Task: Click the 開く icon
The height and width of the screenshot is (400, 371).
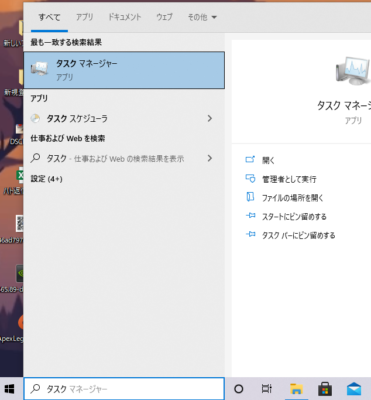Action: [x=250, y=160]
